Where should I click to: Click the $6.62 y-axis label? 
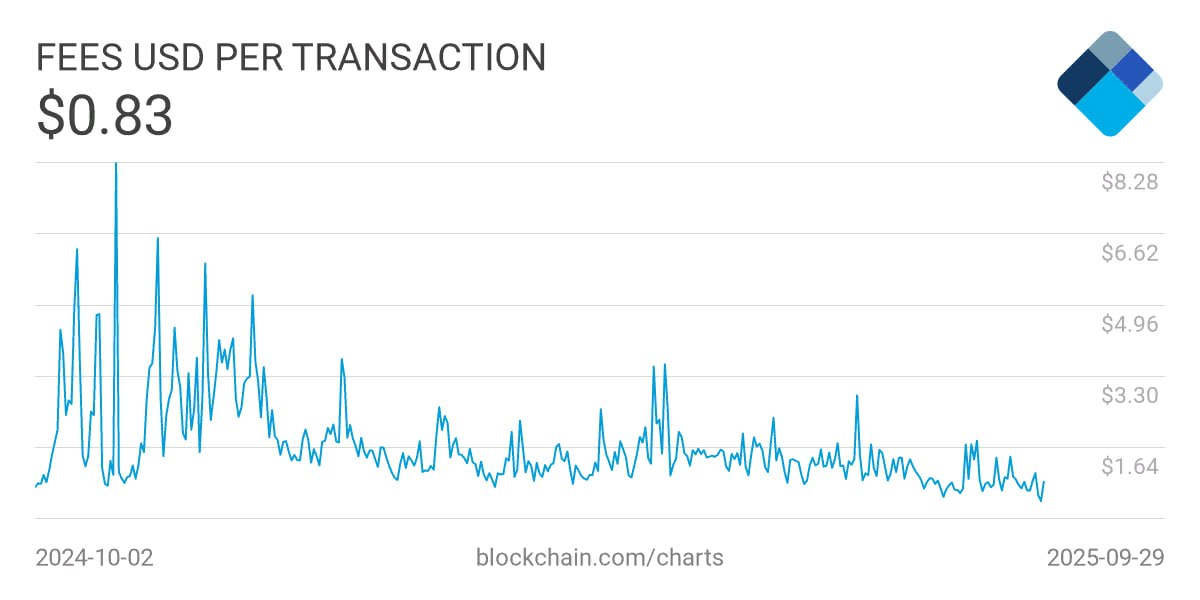tap(1129, 253)
